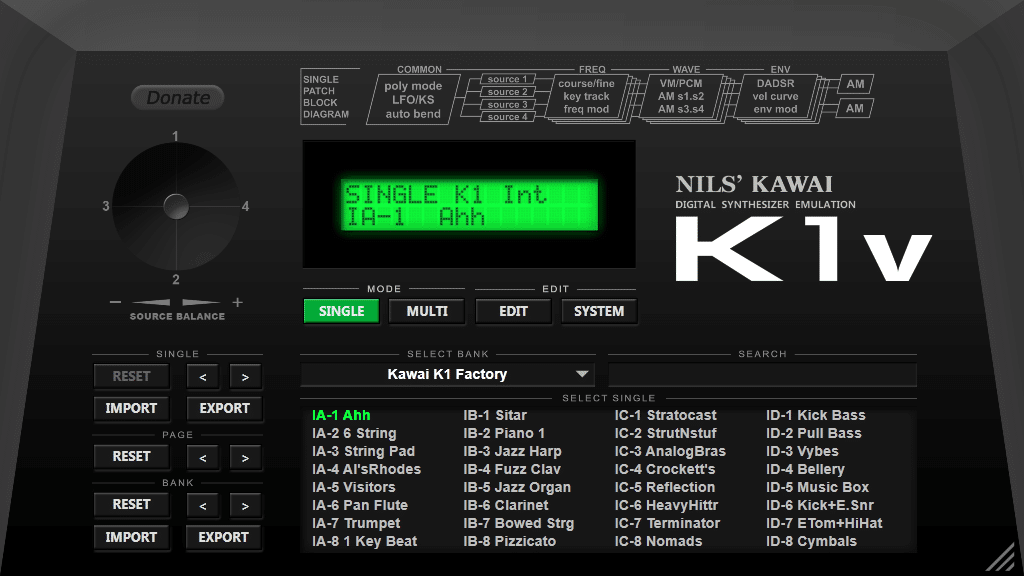Select patch IA-4 Al'sRhodes
Image resolution: width=1024 pixels, height=576 pixels.
[366, 469]
